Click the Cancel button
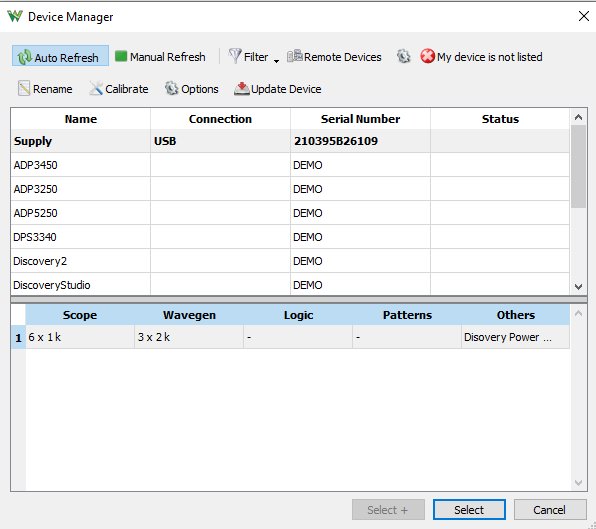This screenshot has width=596, height=529. pyautogui.click(x=550, y=510)
